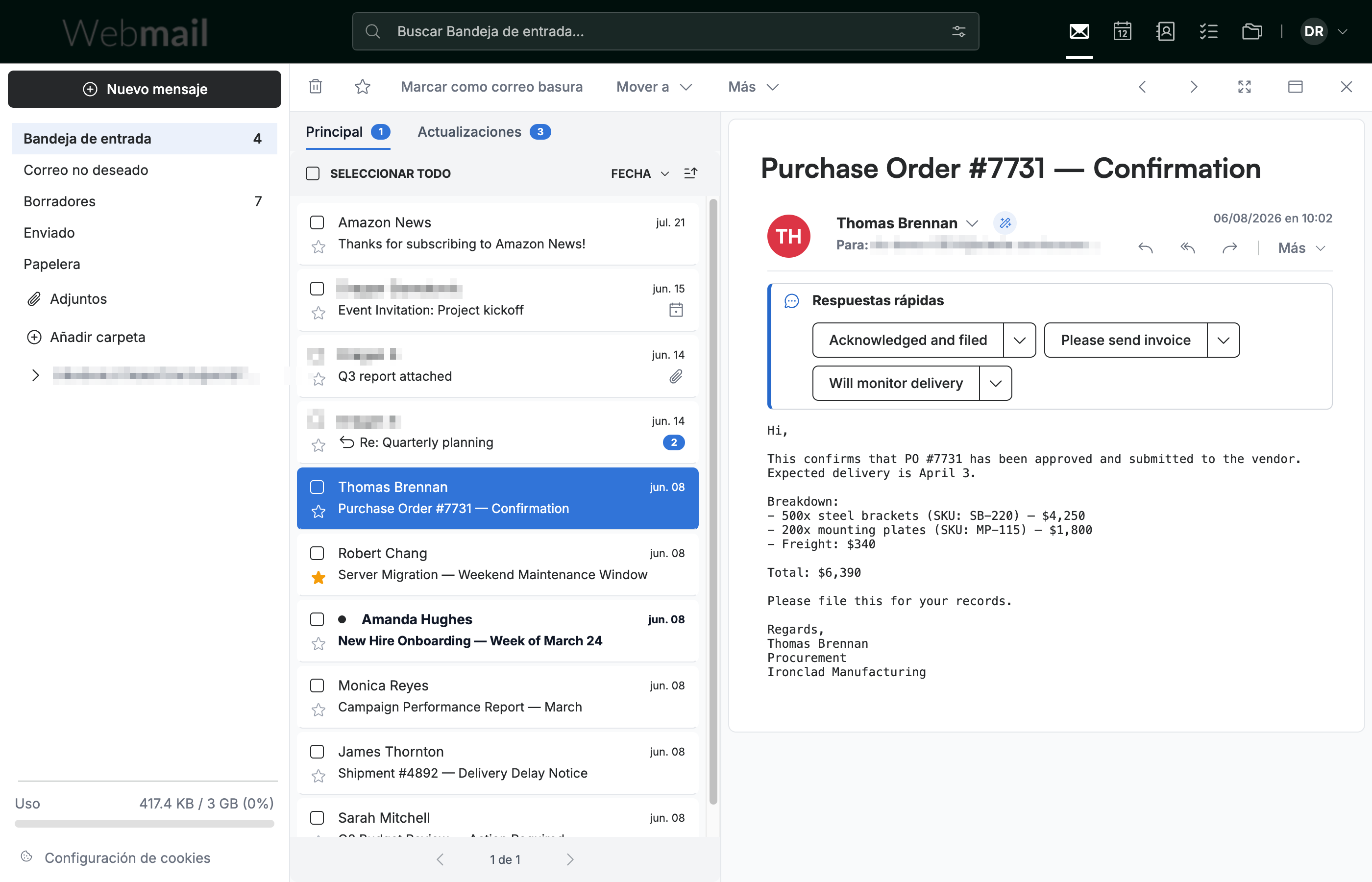Click the message list vertical scrollbar
Screen dimensions: 1372x882
coord(713,501)
